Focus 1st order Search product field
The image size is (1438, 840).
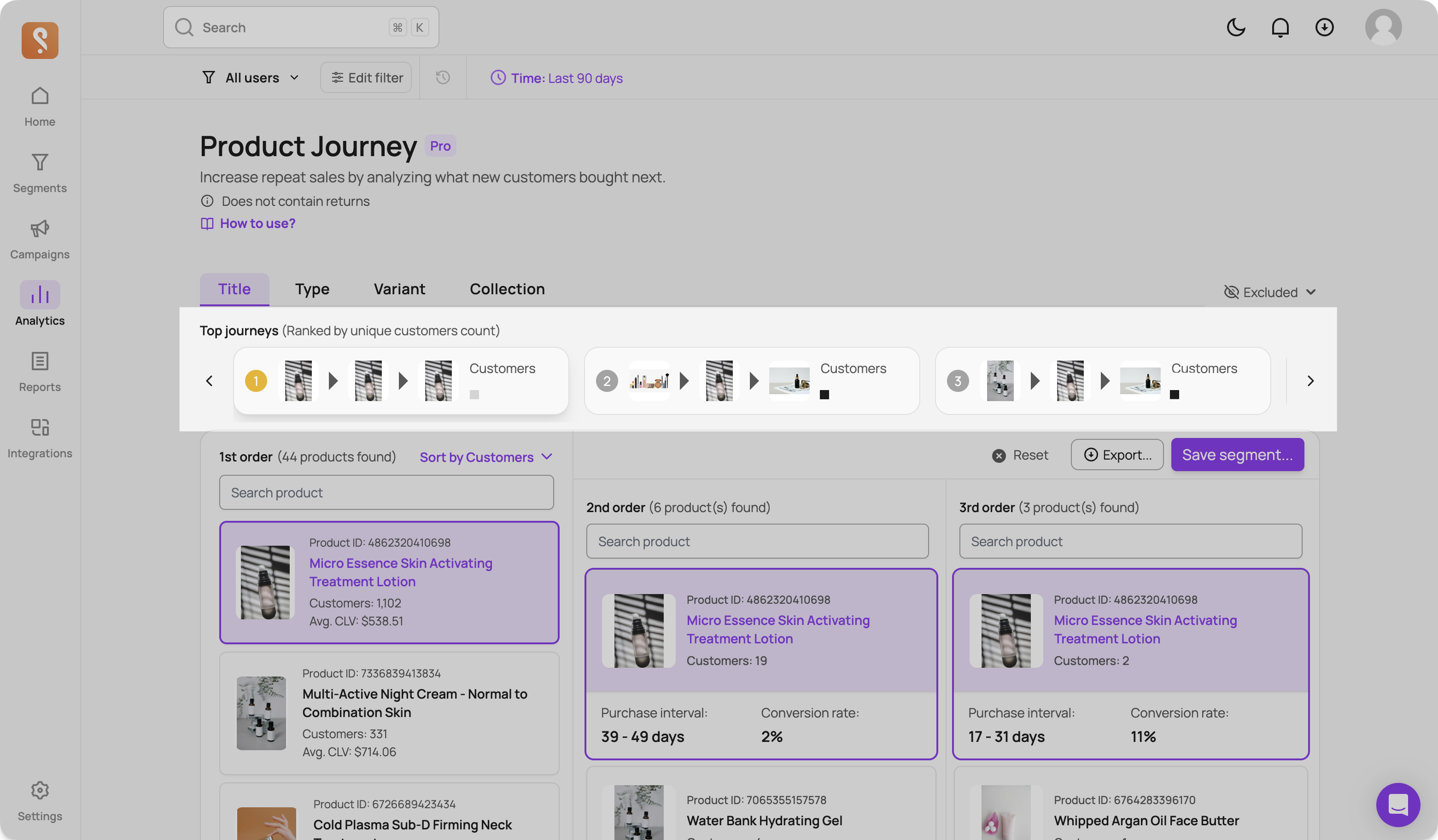pyautogui.click(x=386, y=492)
